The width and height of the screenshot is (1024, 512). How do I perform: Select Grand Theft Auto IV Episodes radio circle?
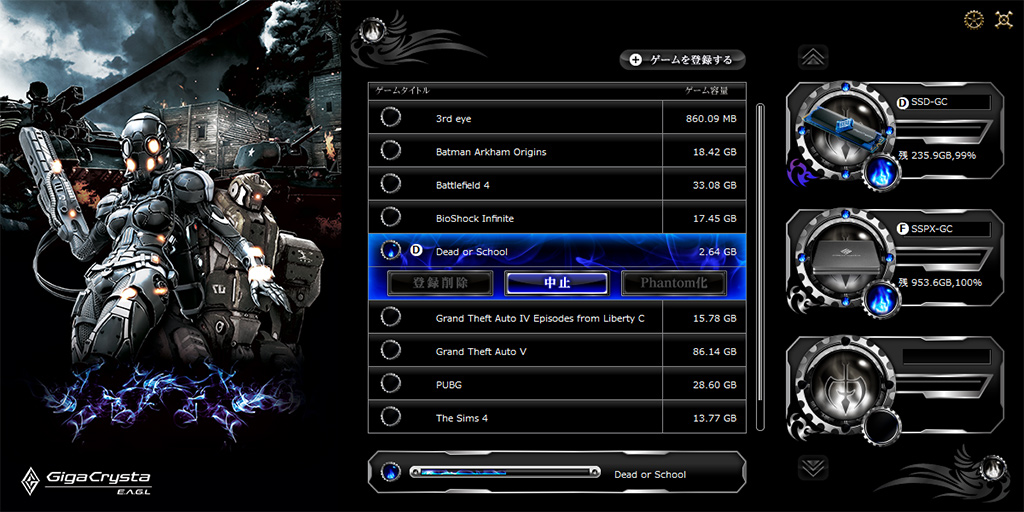pos(391,317)
